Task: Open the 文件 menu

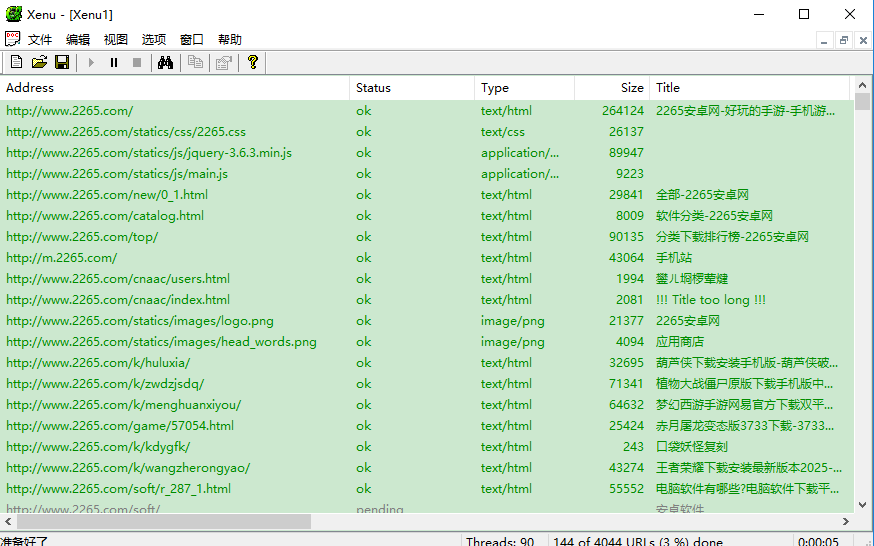Action: coord(40,40)
